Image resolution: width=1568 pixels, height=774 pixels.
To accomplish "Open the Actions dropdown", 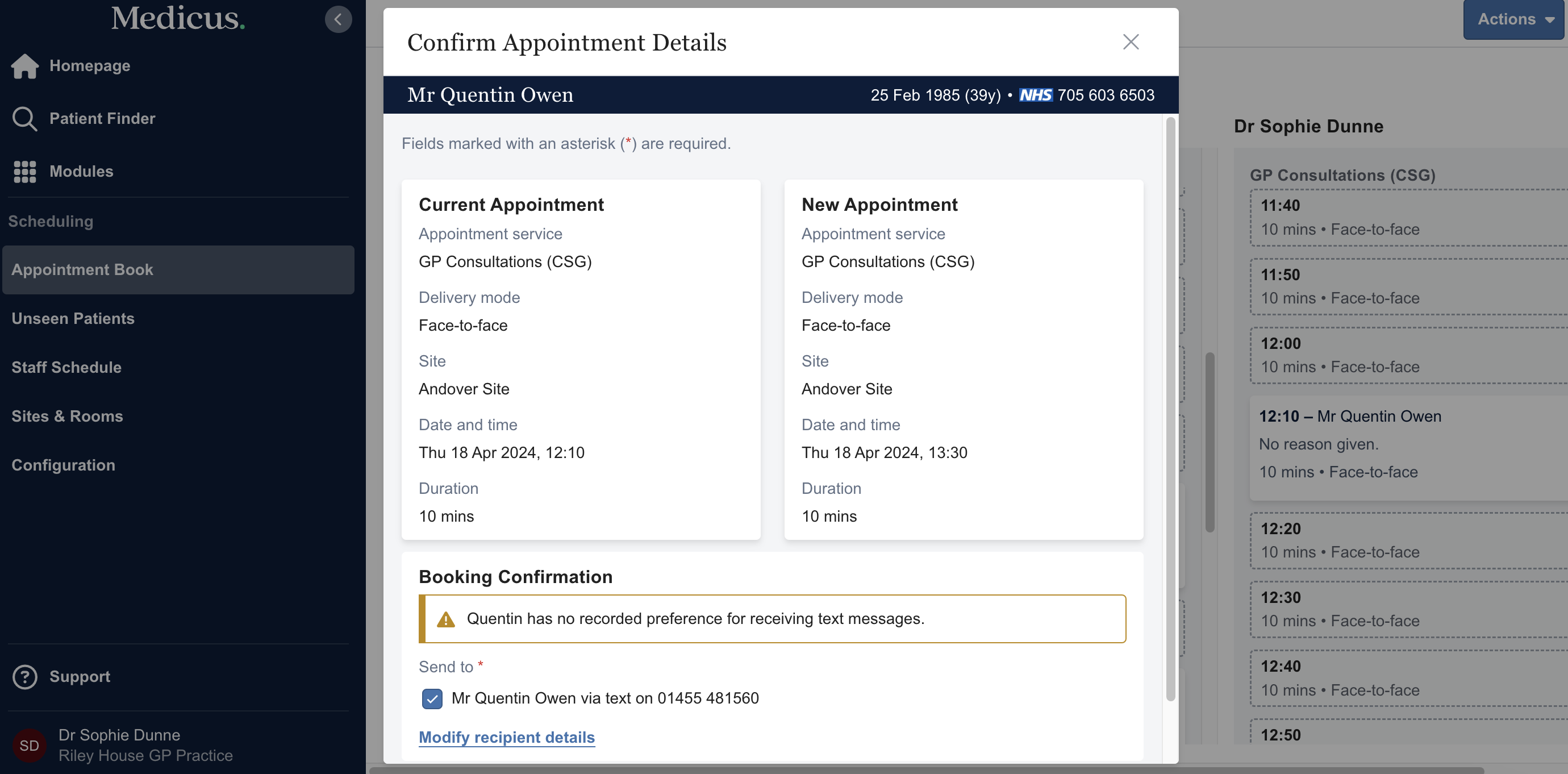I will pos(1513,19).
